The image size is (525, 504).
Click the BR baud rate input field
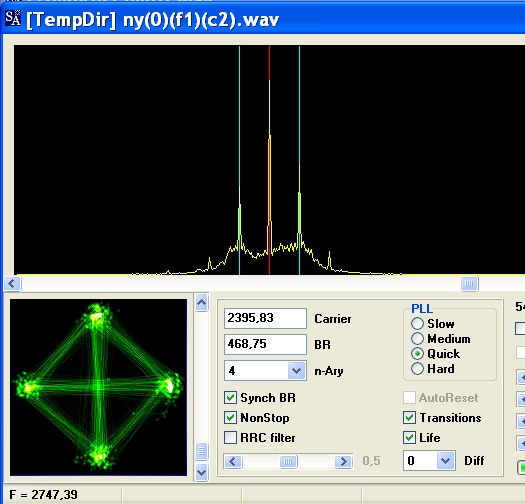(x=265, y=344)
